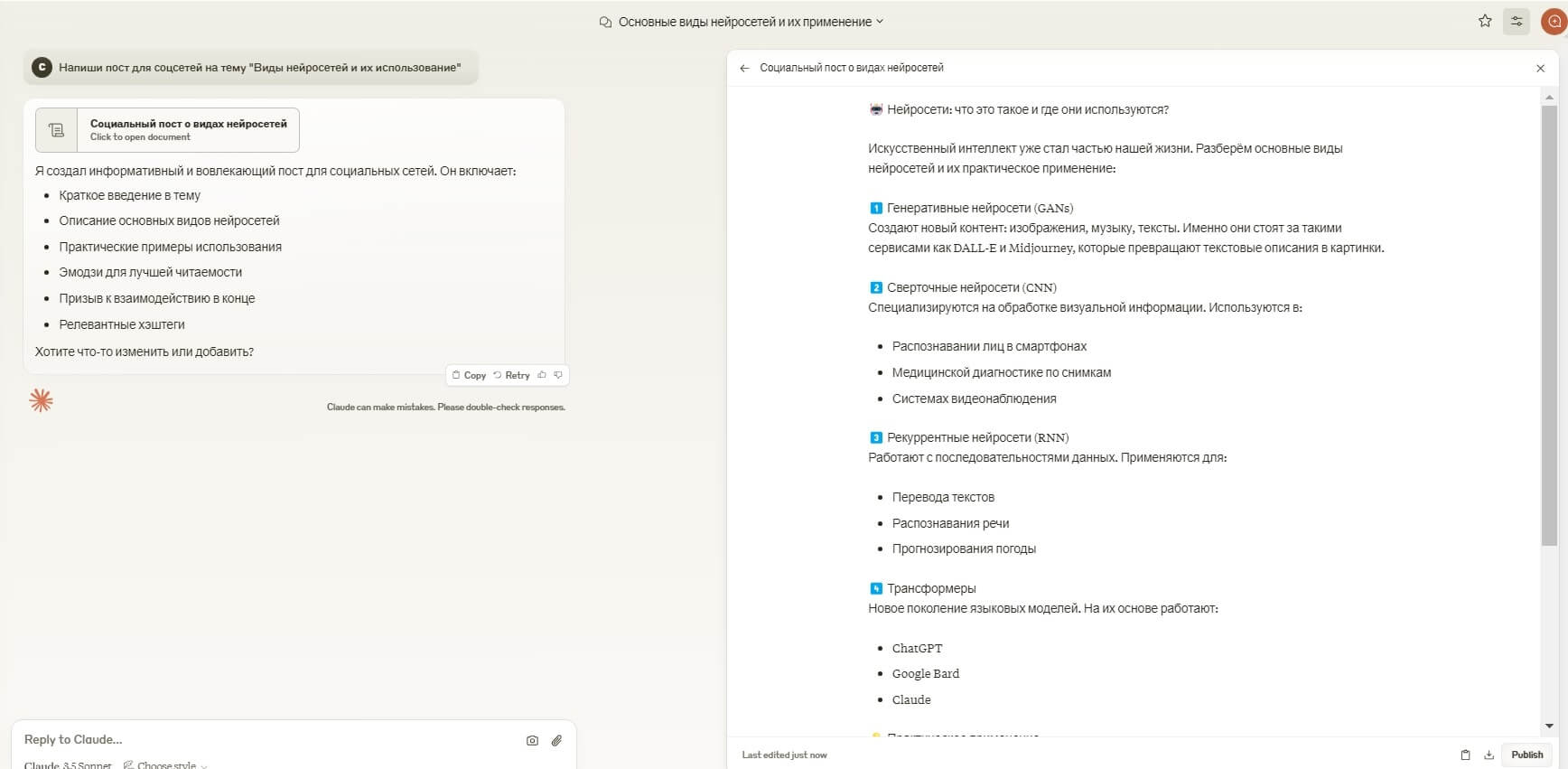1568x769 pixels.
Task: Click the robot emoji in the heading
Action: pos(875,109)
